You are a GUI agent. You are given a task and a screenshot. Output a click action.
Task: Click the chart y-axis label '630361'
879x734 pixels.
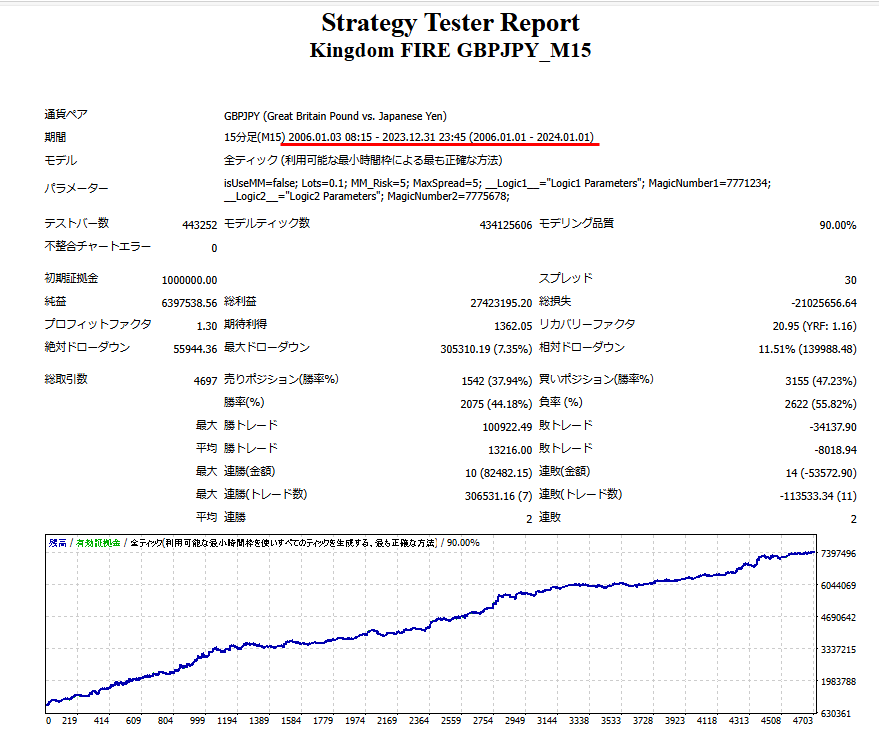835,713
